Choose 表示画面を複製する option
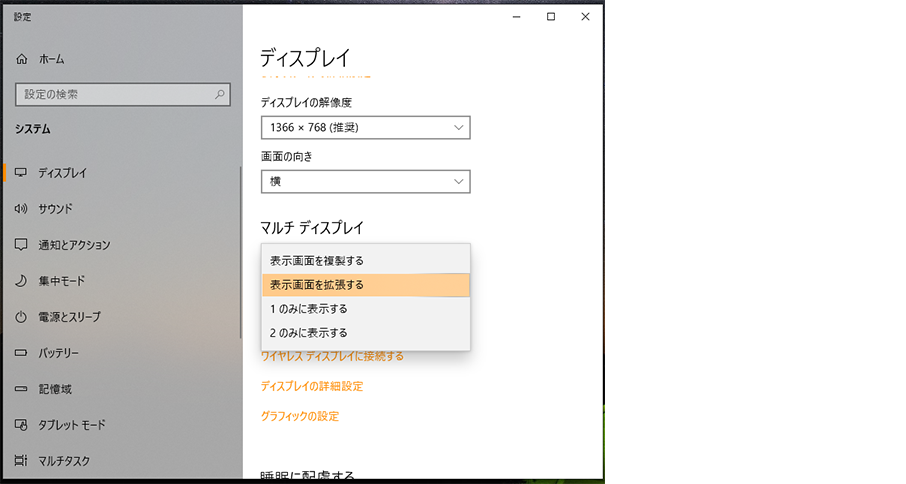 point(365,260)
